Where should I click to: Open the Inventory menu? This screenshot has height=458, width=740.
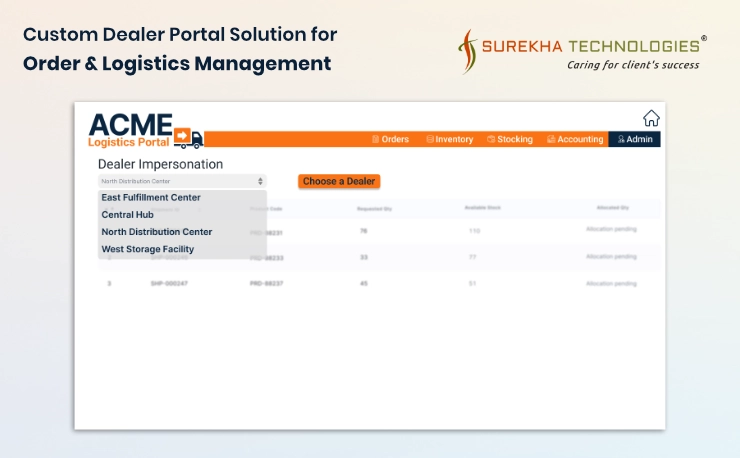(450, 139)
